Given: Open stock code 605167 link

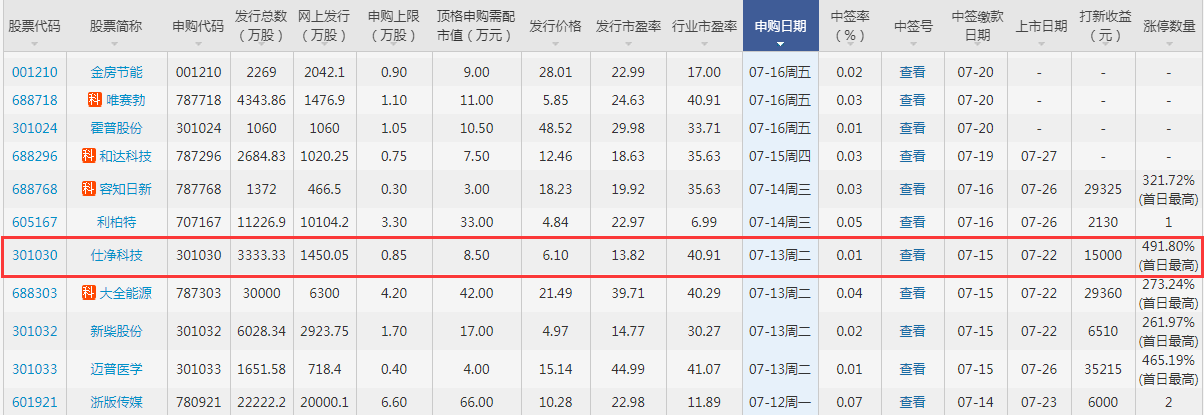Looking at the screenshot, I should click(x=34, y=222).
